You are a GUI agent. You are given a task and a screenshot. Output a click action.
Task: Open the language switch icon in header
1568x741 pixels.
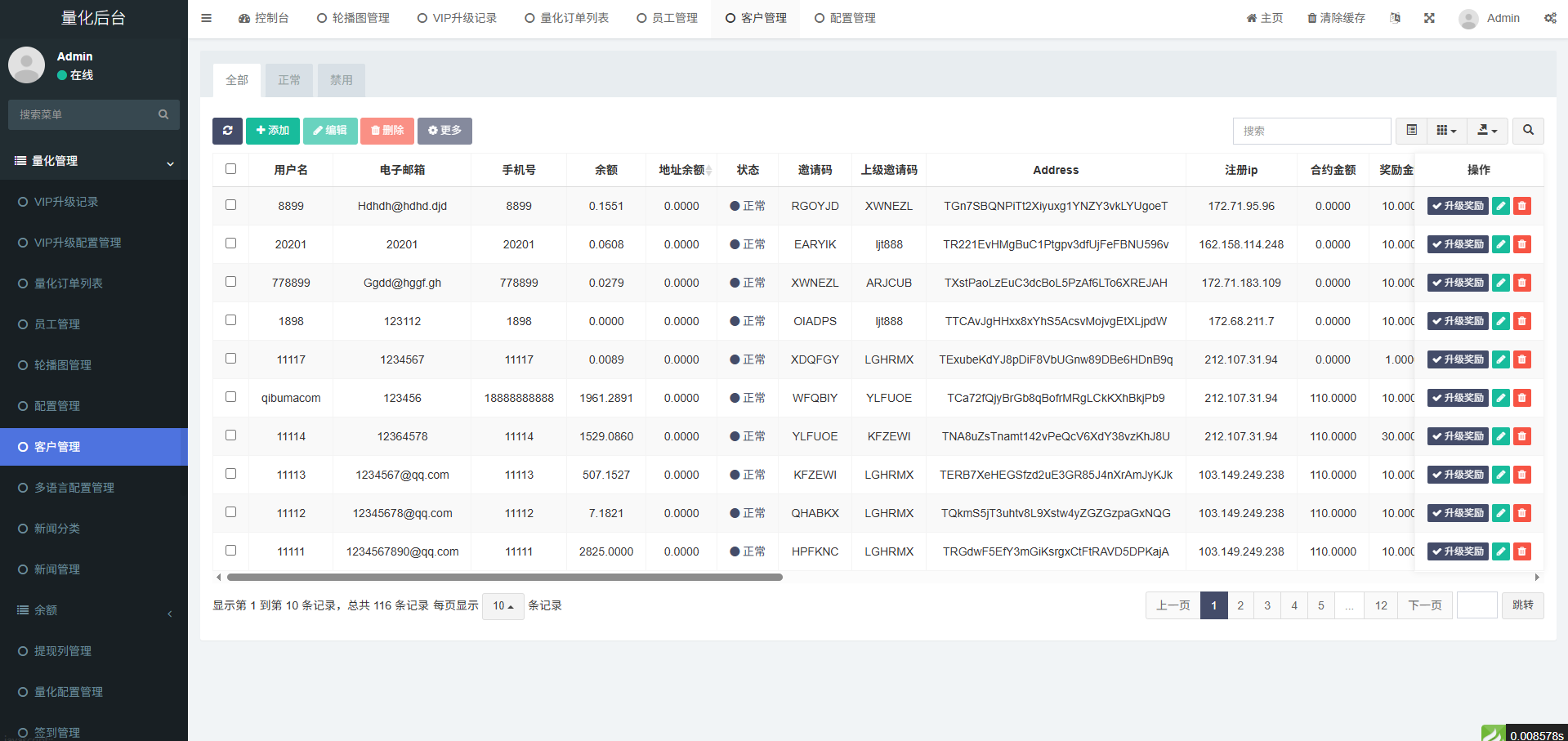(x=1395, y=18)
